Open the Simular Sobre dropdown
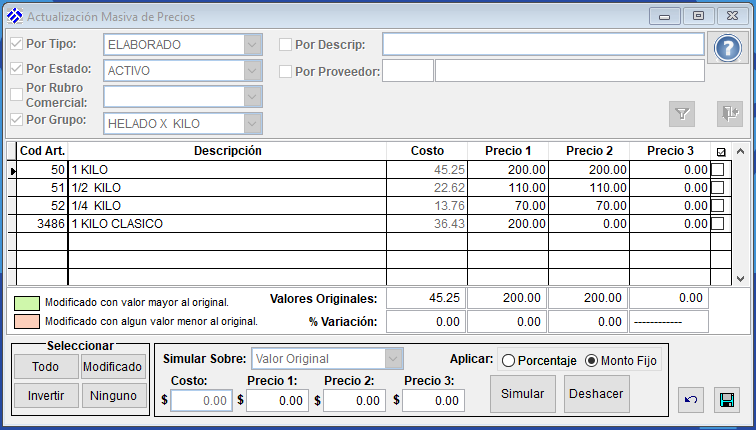This screenshot has height=430, width=756. click(394, 359)
